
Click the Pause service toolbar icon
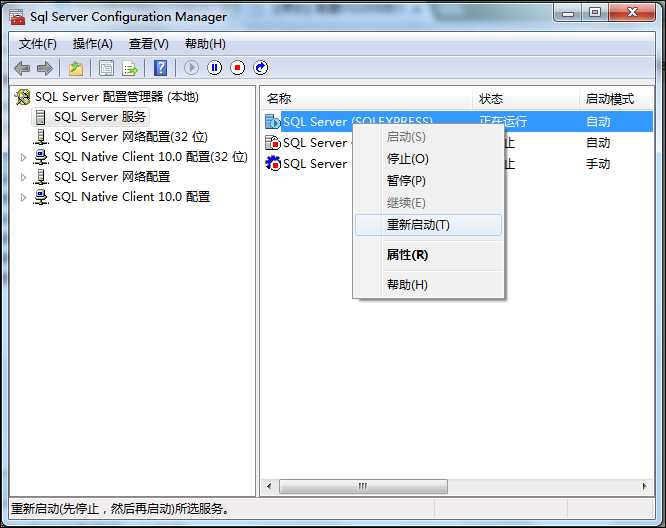pyautogui.click(x=214, y=68)
